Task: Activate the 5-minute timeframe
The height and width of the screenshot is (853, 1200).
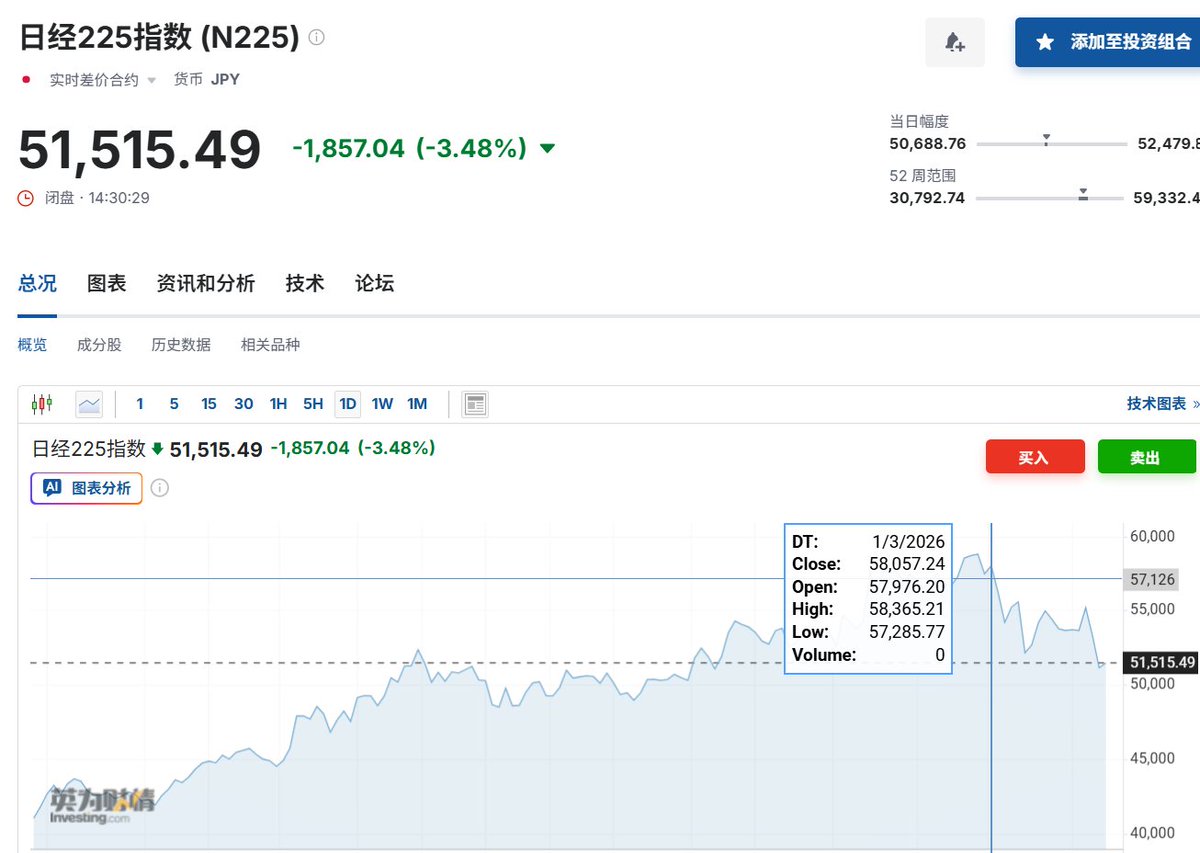Action: point(173,403)
